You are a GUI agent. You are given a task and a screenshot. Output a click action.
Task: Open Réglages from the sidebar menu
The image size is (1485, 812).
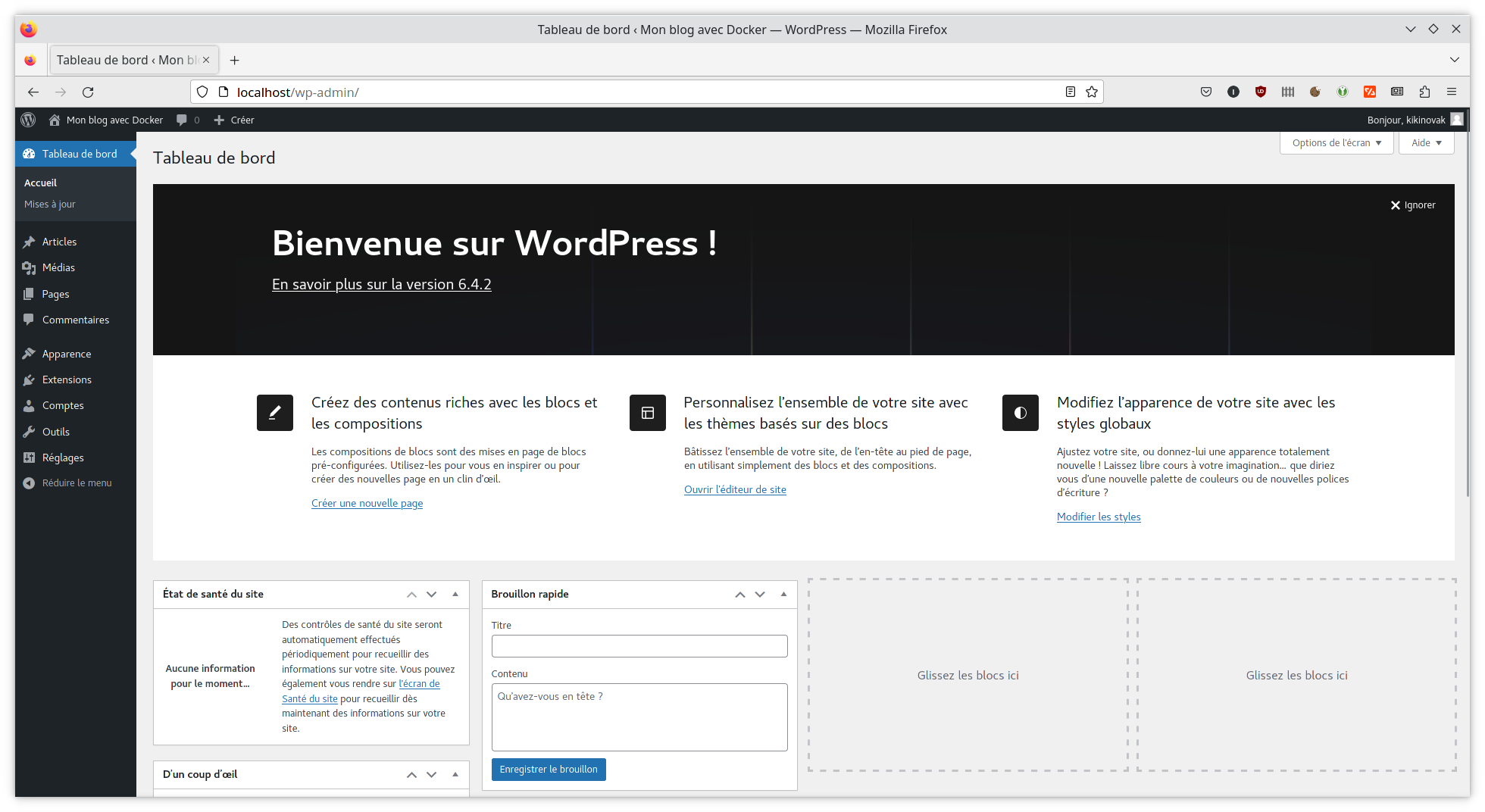point(63,458)
